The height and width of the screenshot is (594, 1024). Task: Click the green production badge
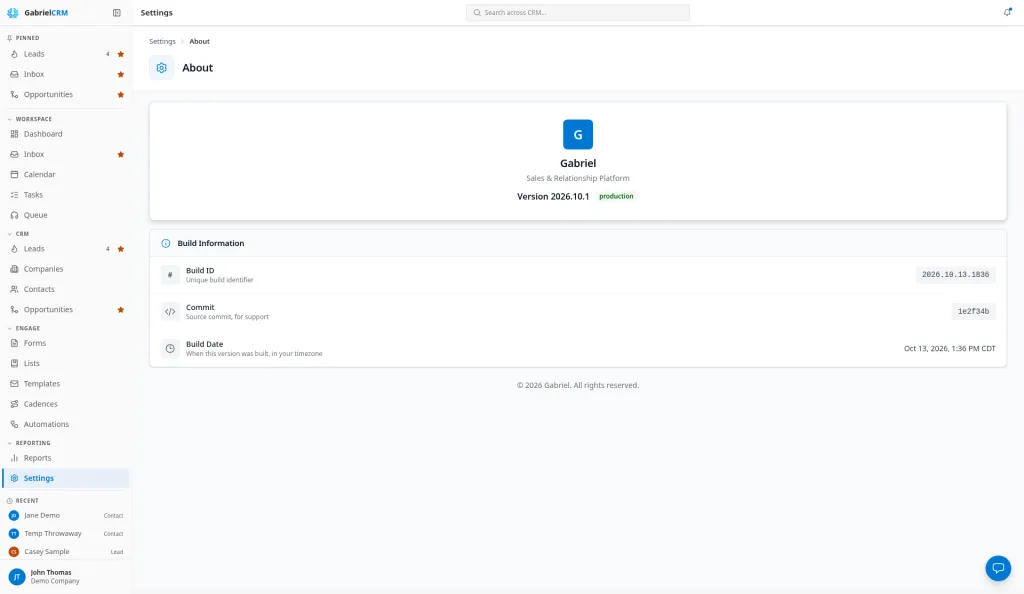[616, 196]
